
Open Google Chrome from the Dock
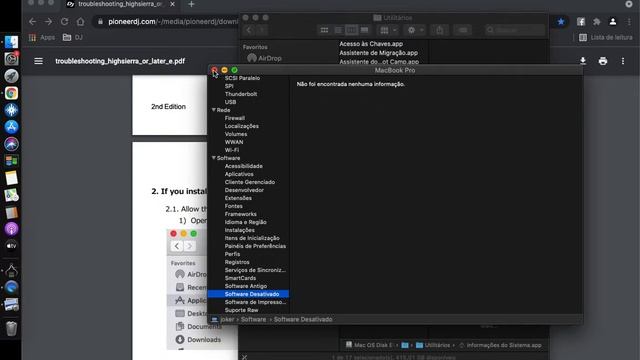(x=11, y=93)
